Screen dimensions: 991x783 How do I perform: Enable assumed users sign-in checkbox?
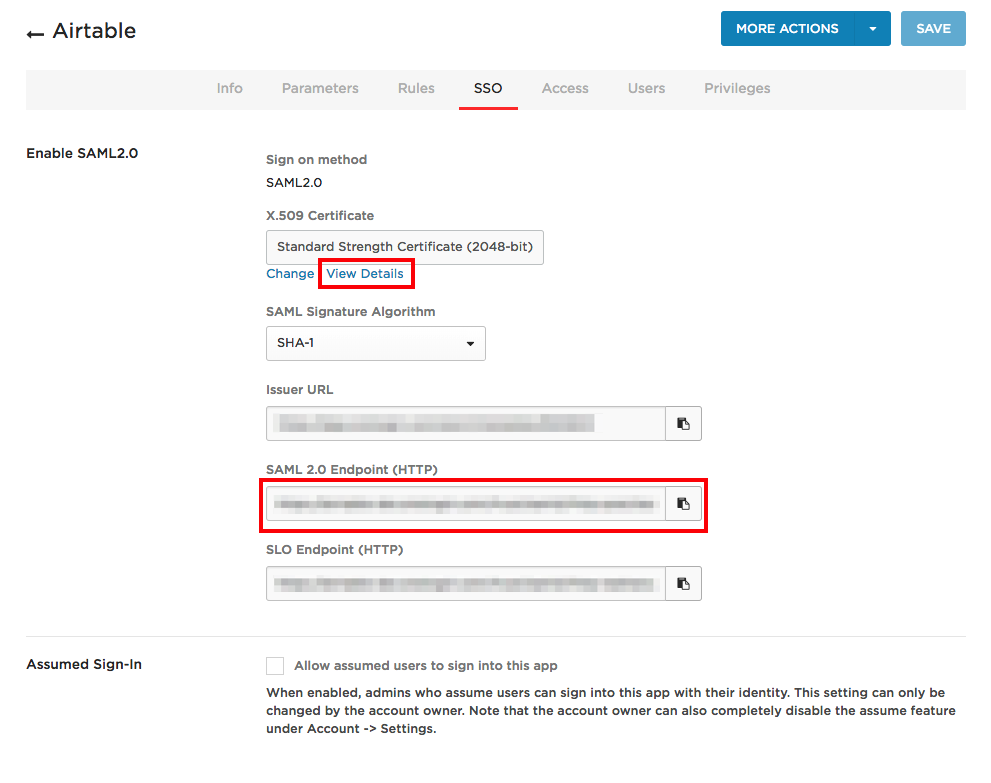pos(275,665)
